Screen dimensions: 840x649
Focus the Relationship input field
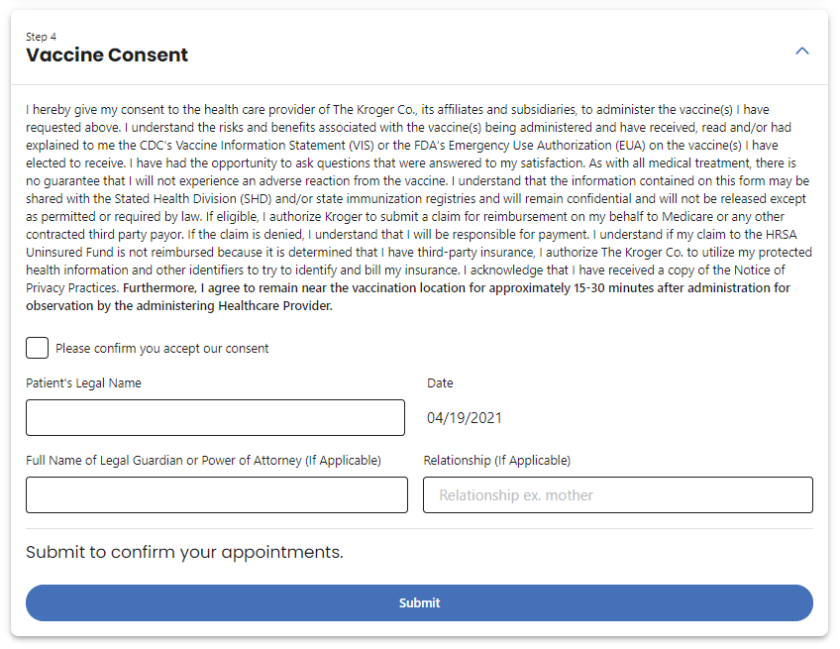coord(617,495)
